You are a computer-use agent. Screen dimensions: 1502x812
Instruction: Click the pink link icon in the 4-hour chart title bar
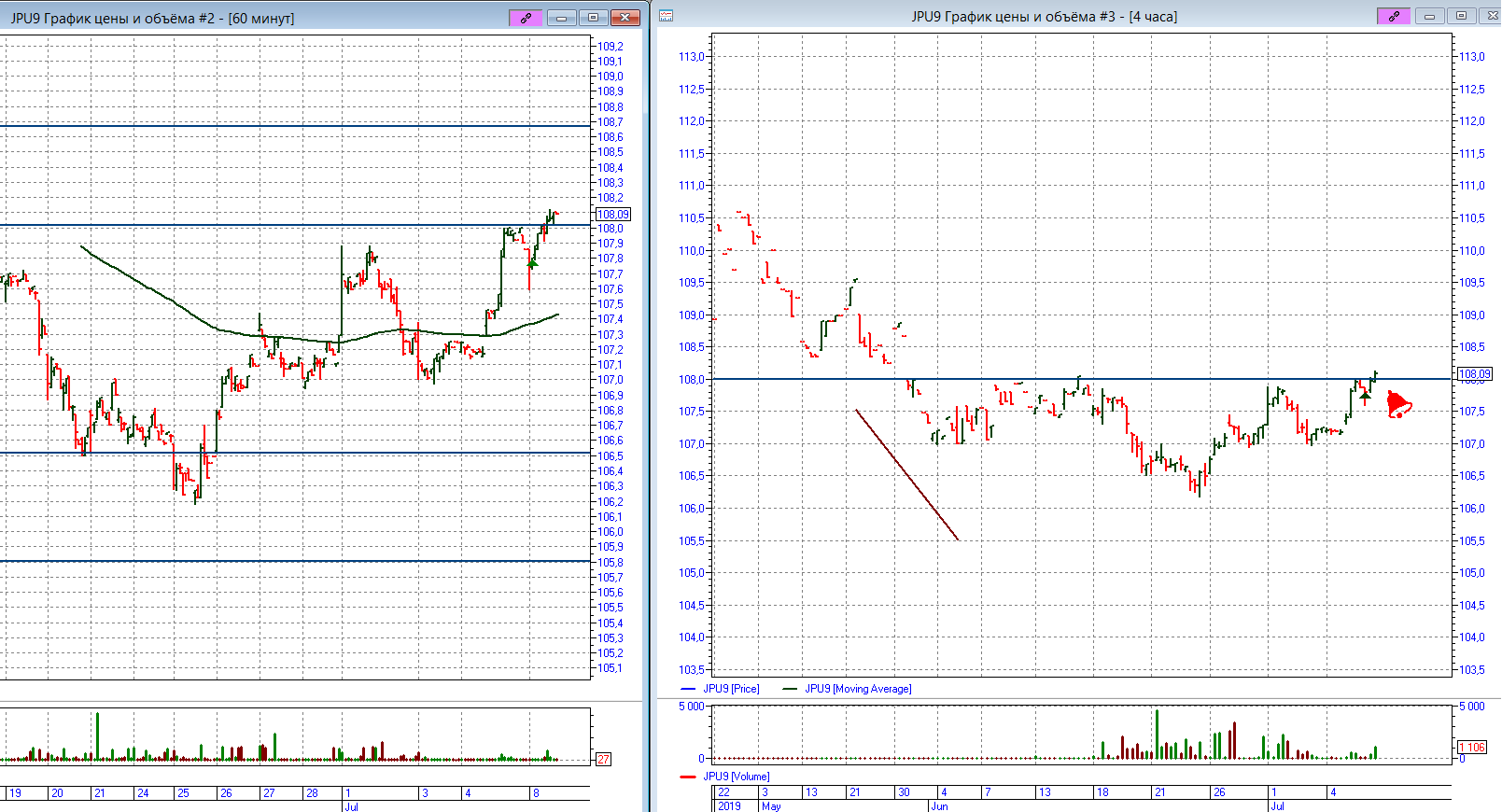pyautogui.click(x=1393, y=17)
